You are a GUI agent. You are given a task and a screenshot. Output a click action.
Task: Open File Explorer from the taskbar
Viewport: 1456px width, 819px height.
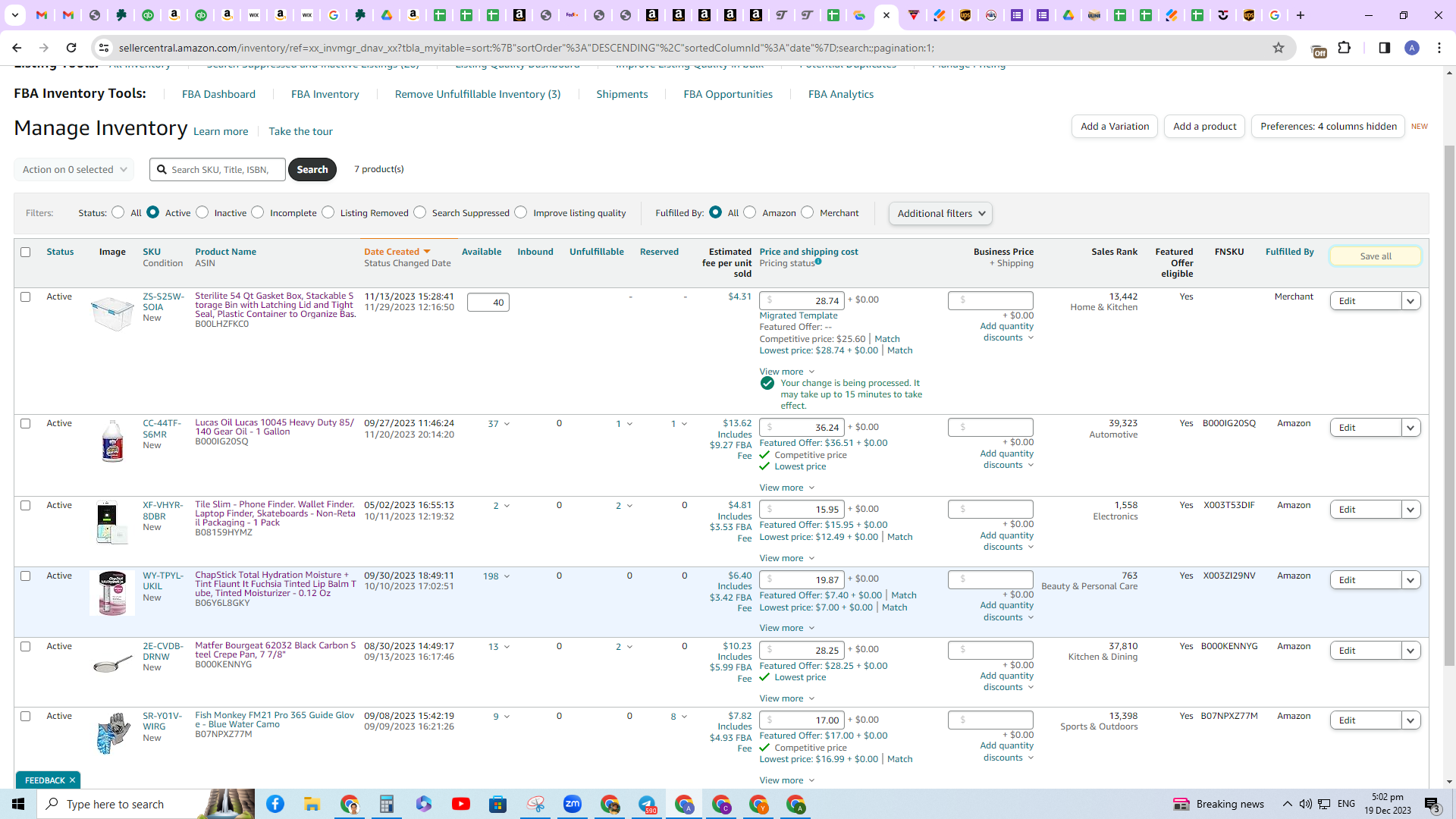coord(312,804)
